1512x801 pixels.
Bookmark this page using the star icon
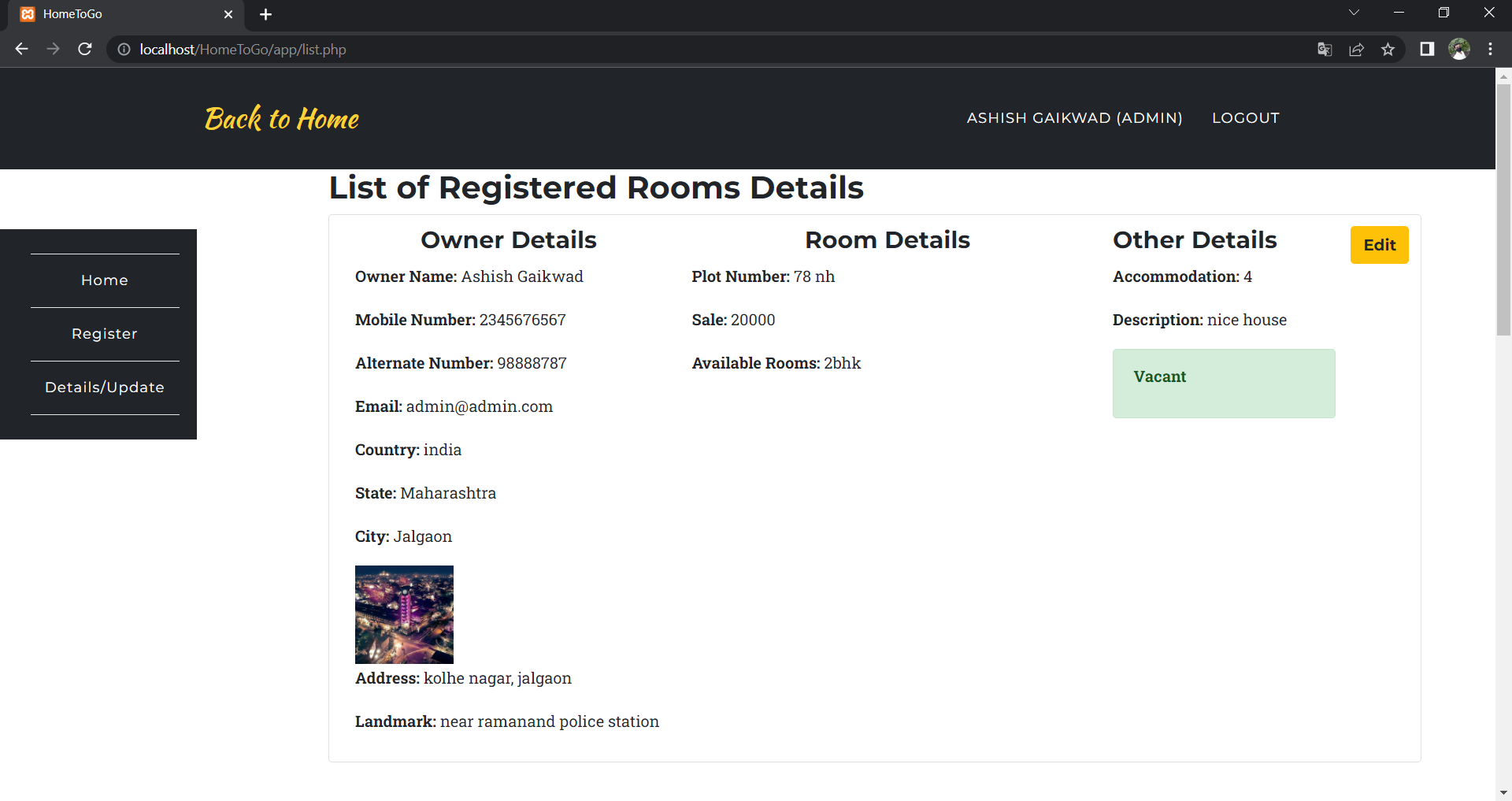(1388, 49)
